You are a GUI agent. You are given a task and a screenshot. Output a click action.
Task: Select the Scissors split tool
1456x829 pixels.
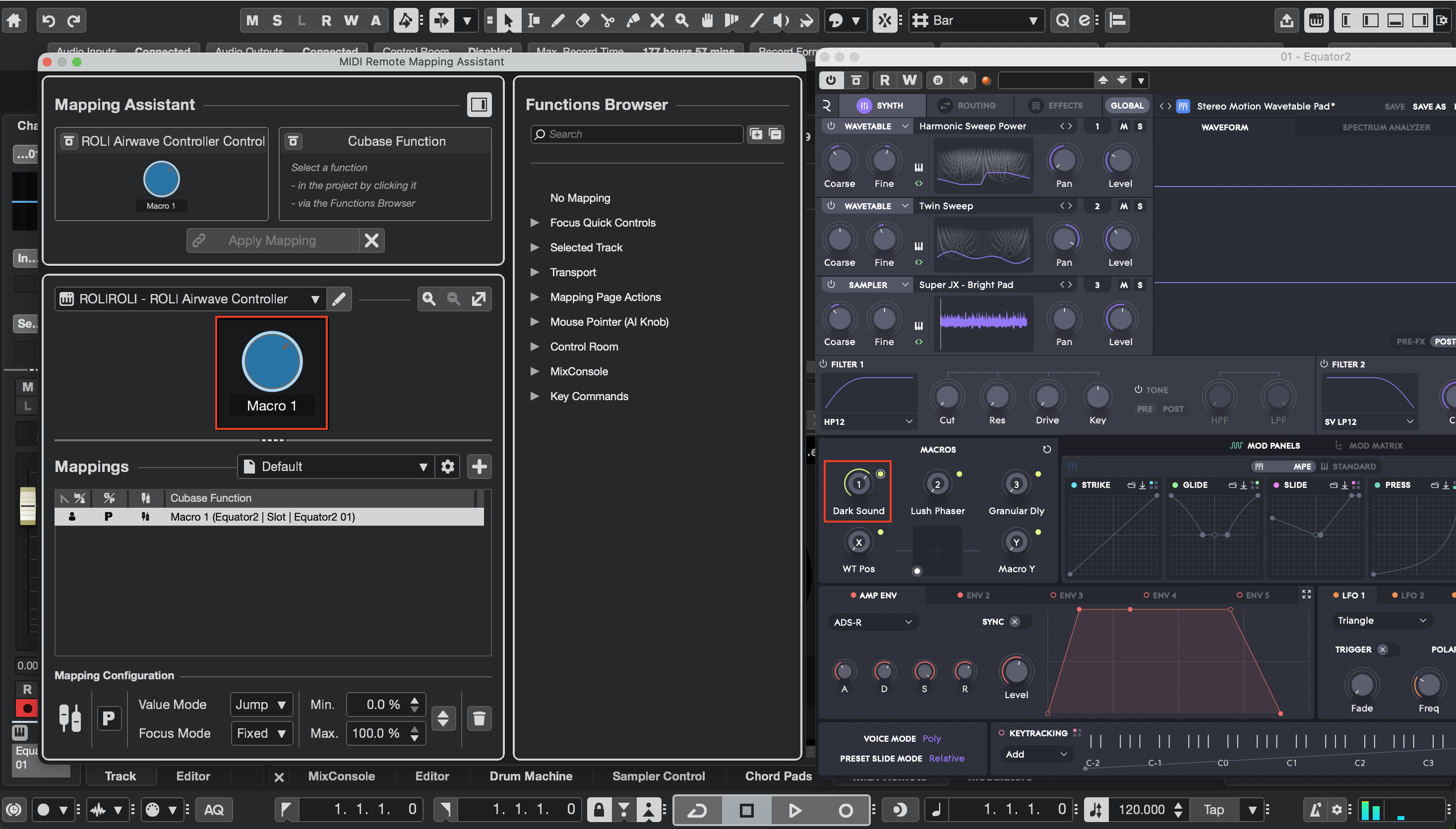(x=607, y=20)
